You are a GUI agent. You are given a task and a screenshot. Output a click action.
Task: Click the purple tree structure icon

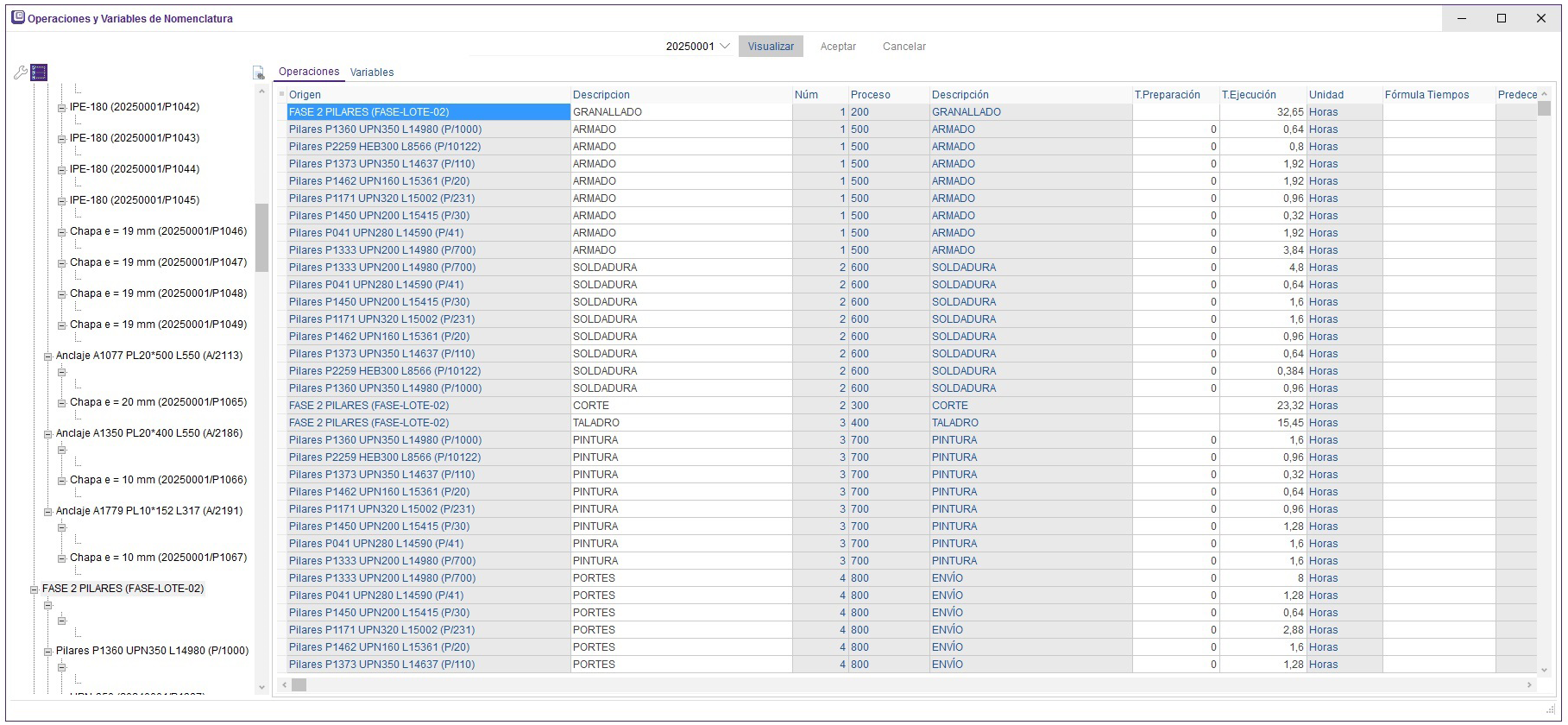pos(39,72)
